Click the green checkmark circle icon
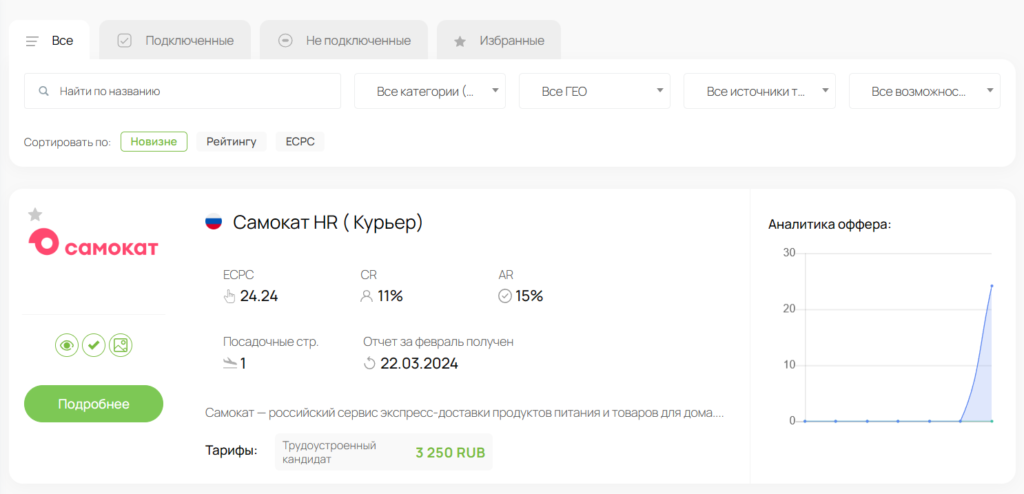 click(x=93, y=345)
